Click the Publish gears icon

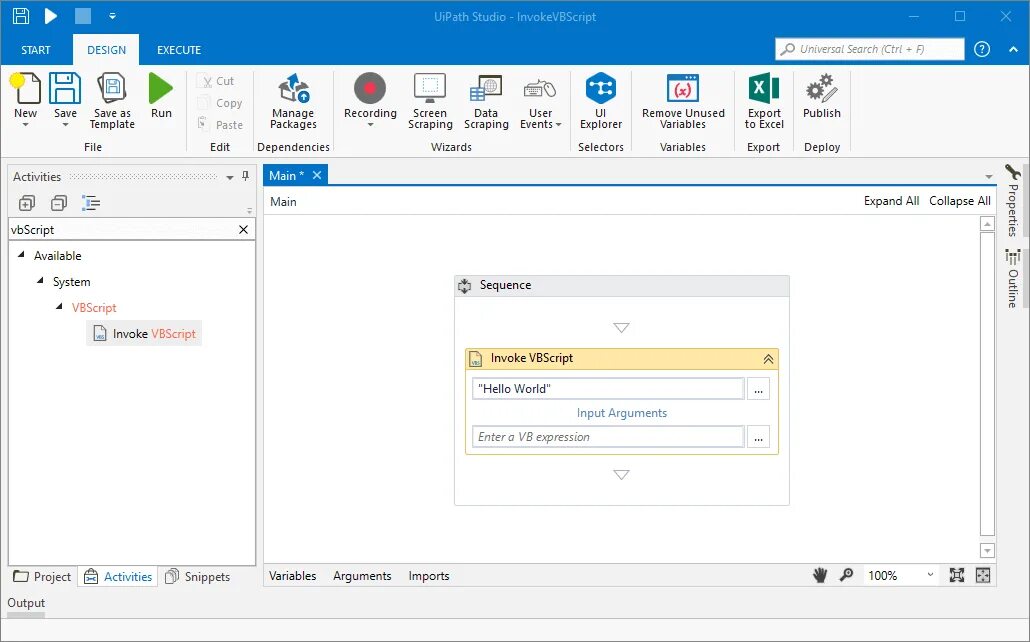pos(821,89)
